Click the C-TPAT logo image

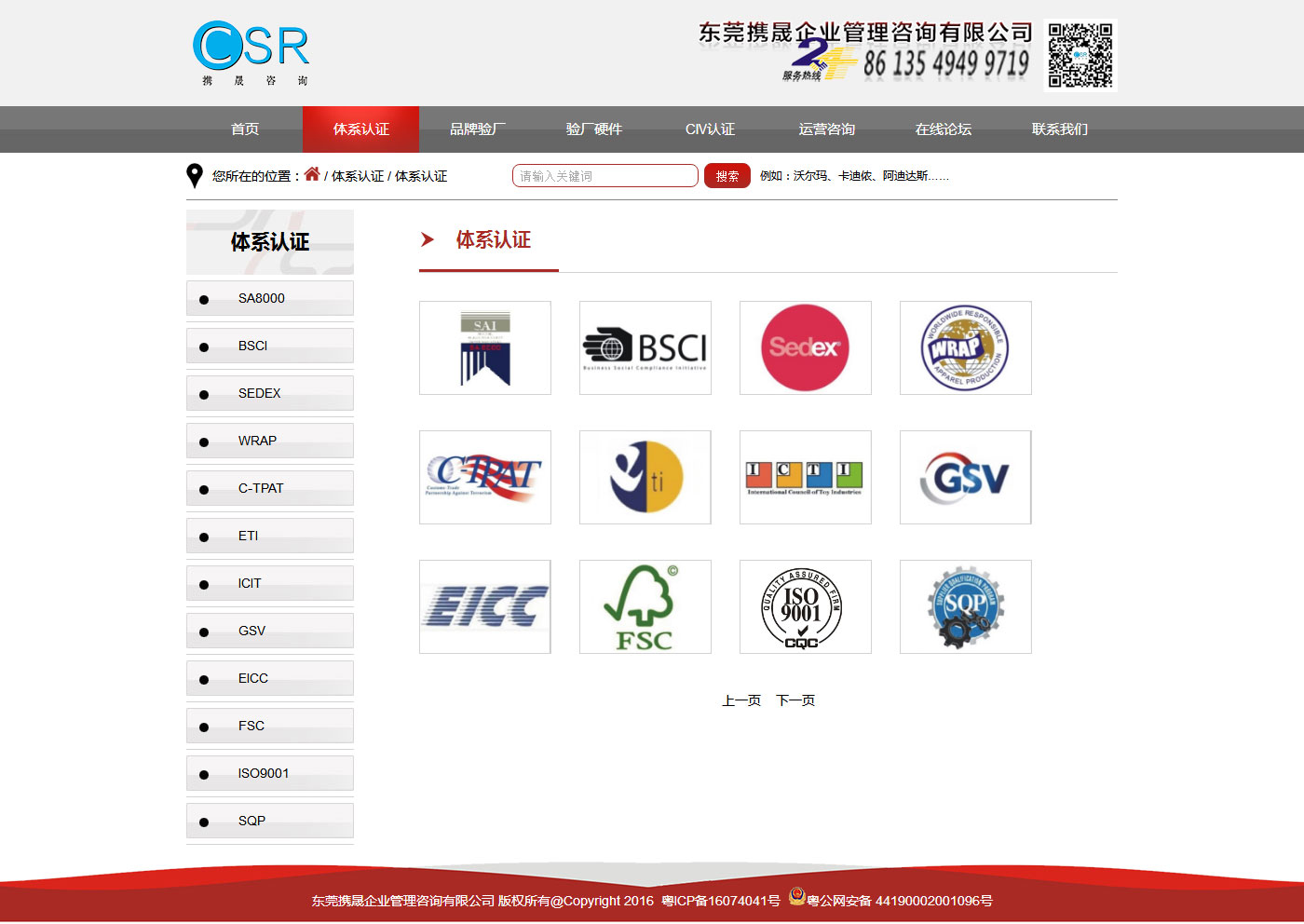click(484, 477)
